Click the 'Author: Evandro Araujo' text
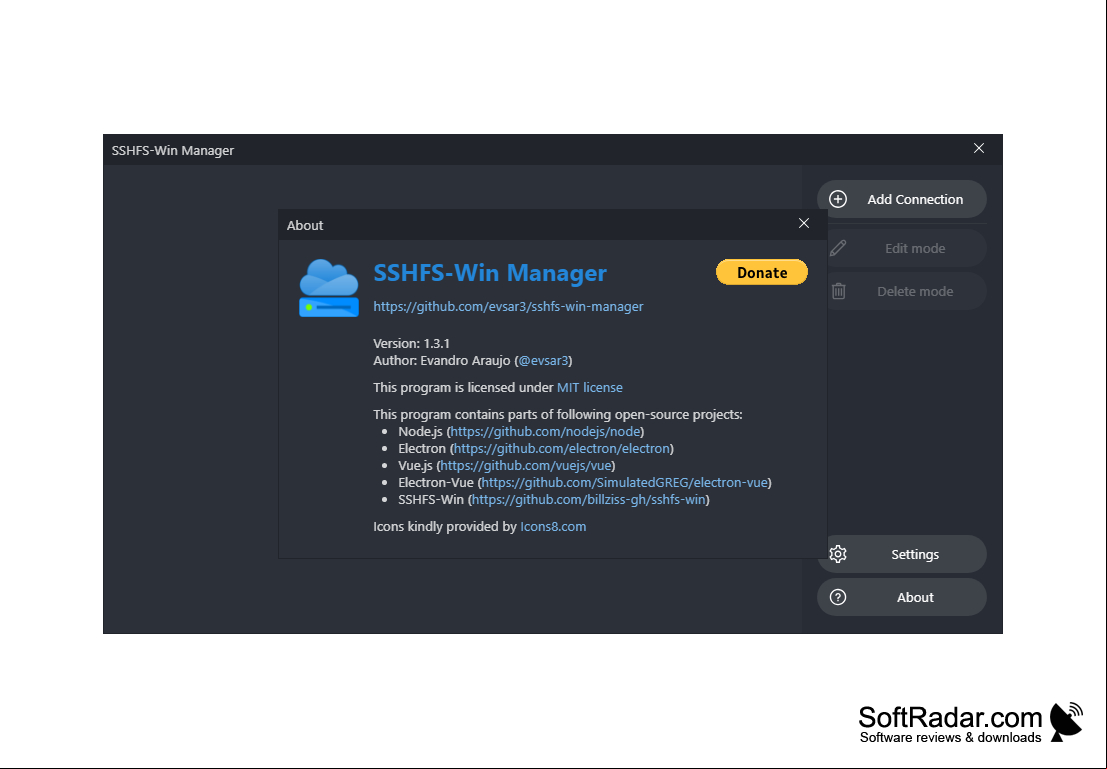 coord(442,361)
